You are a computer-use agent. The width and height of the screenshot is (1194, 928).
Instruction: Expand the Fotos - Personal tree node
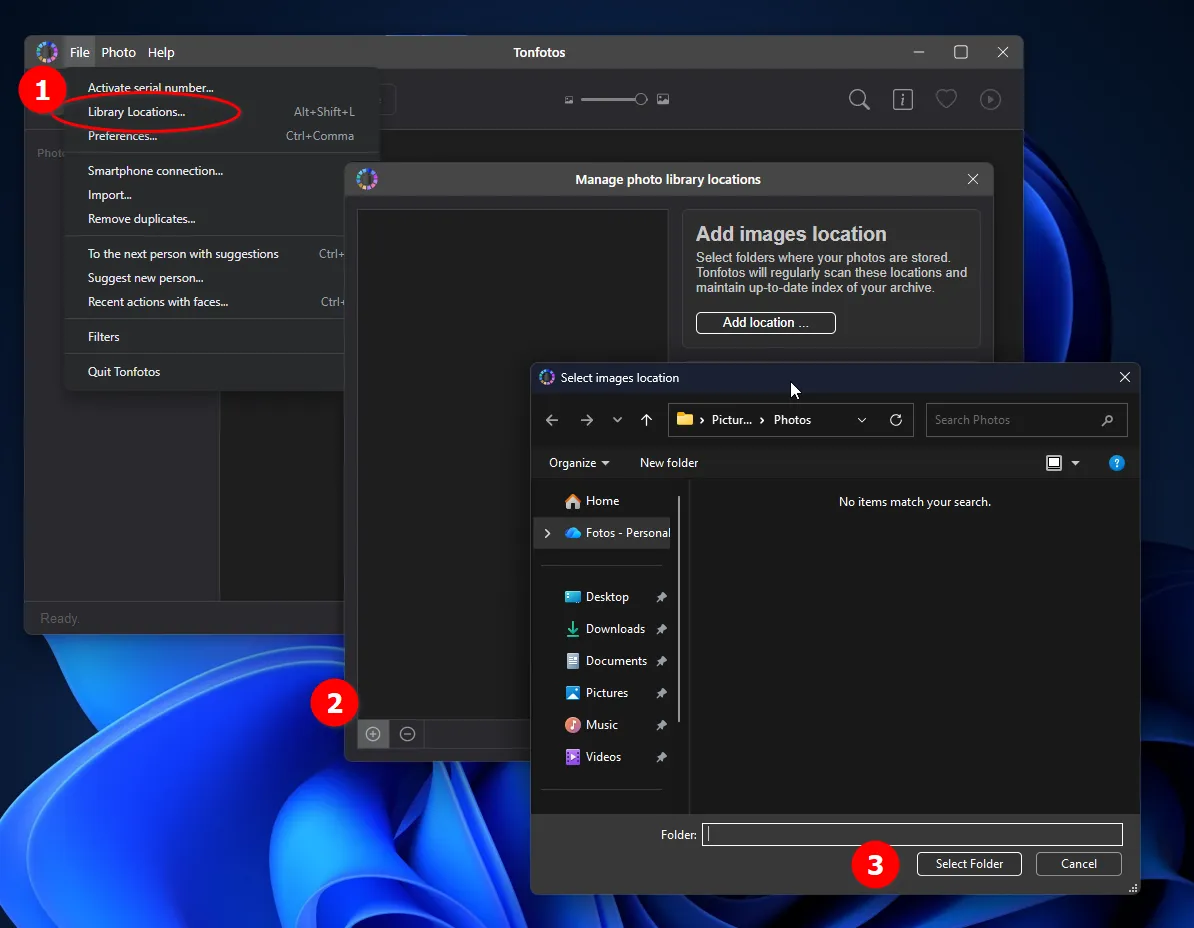(547, 533)
